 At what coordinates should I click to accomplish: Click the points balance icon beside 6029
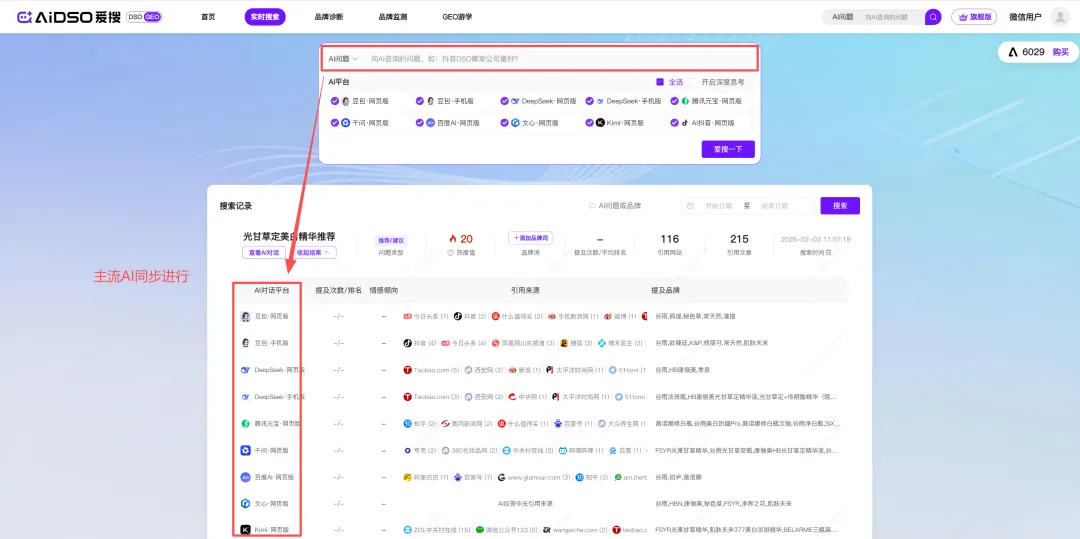click(x=1013, y=52)
